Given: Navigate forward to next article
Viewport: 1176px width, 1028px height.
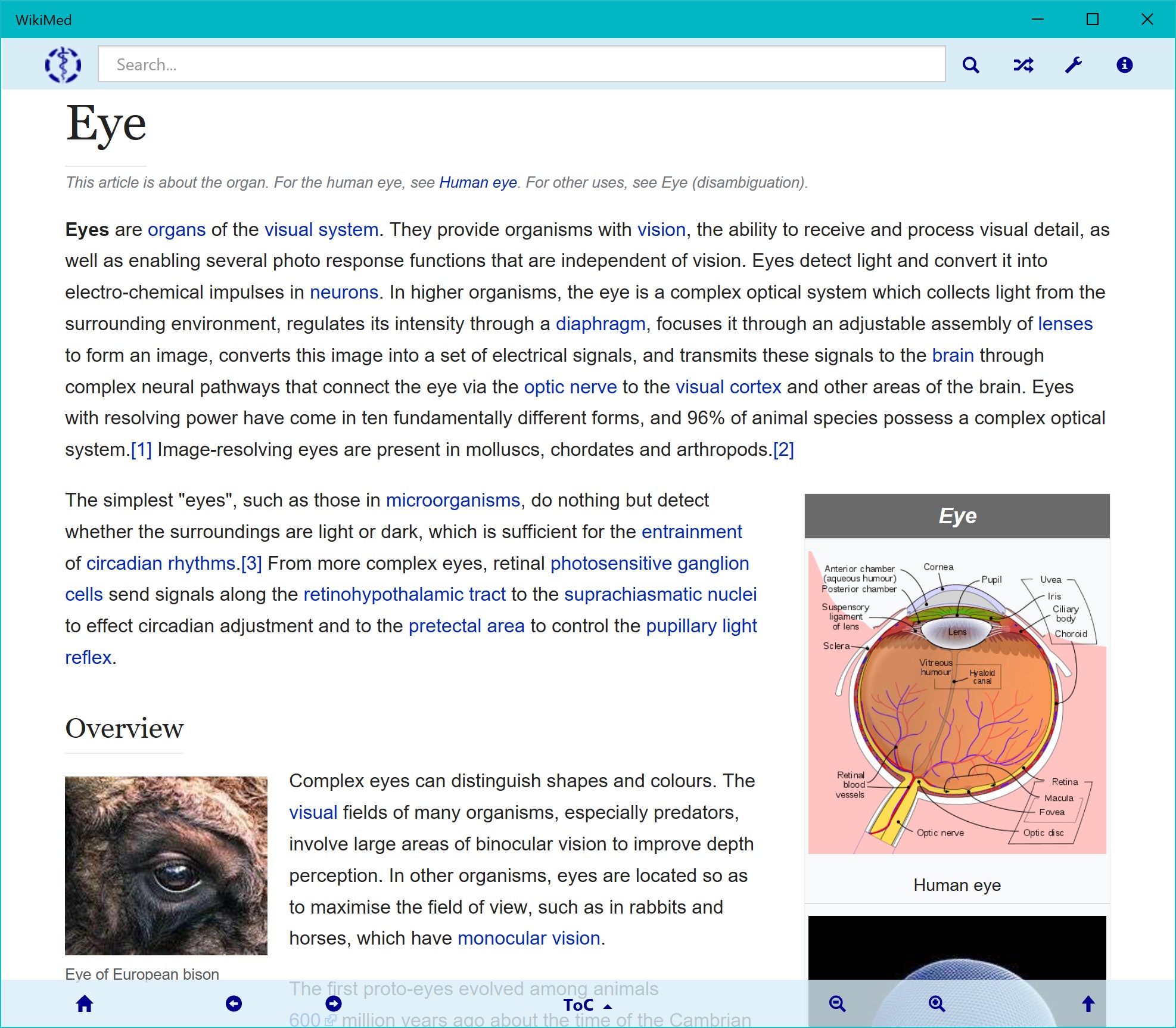Looking at the screenshot, I should (x=334, y=1004).
